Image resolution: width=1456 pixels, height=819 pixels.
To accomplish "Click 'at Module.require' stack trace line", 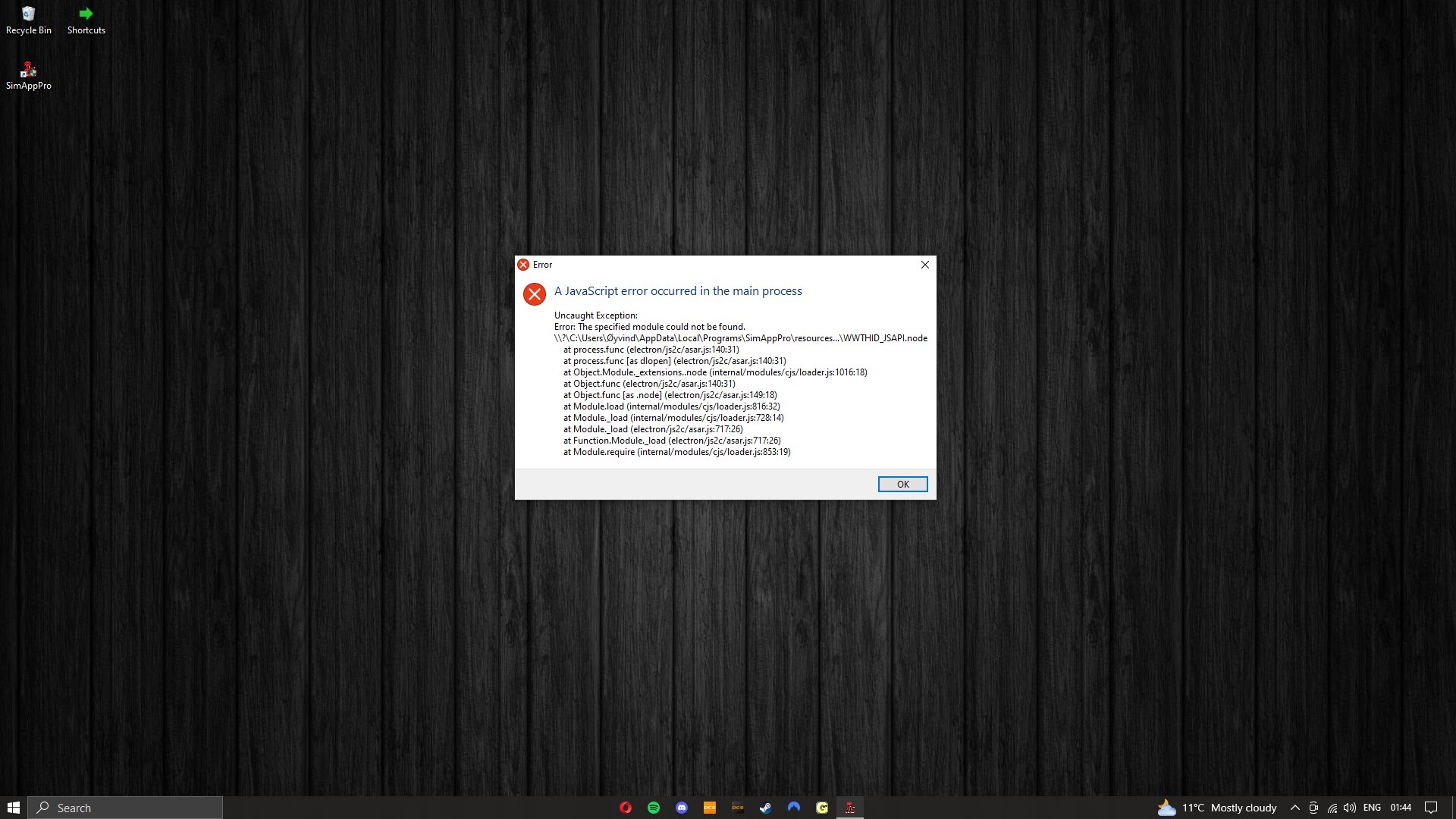I will point(677,452).
